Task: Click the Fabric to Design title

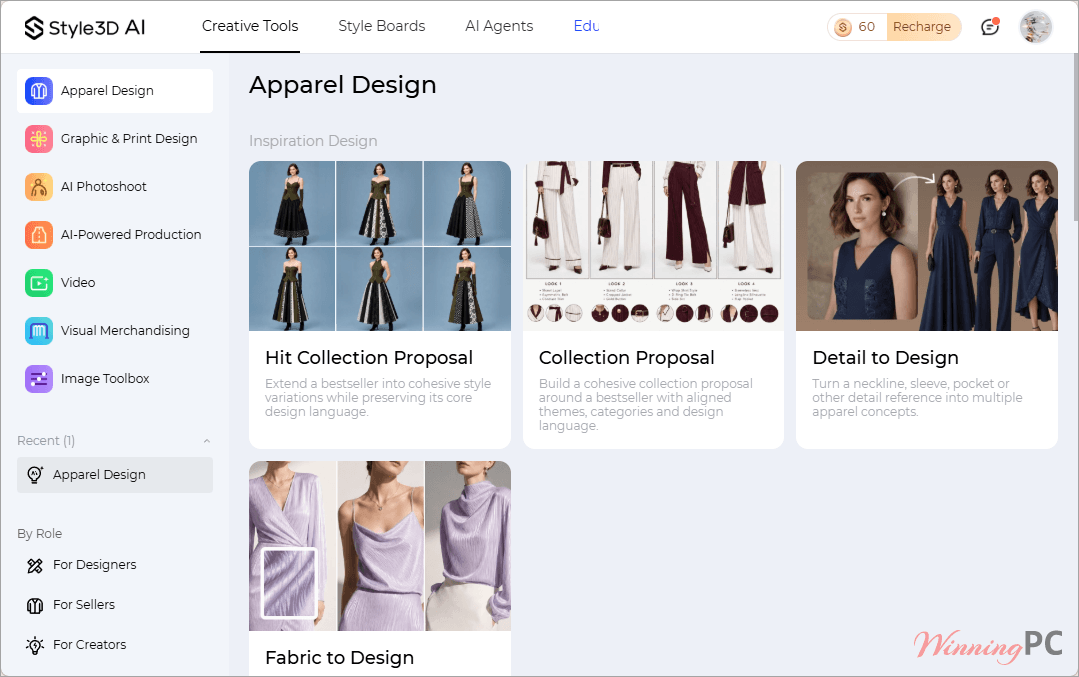Action: [x=339, y=658]
